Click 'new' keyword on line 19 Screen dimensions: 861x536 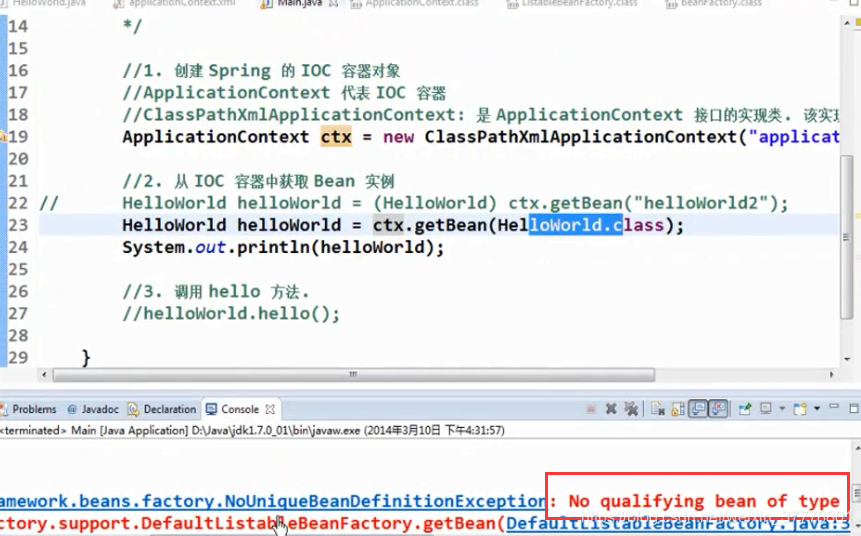click(399, 137)
